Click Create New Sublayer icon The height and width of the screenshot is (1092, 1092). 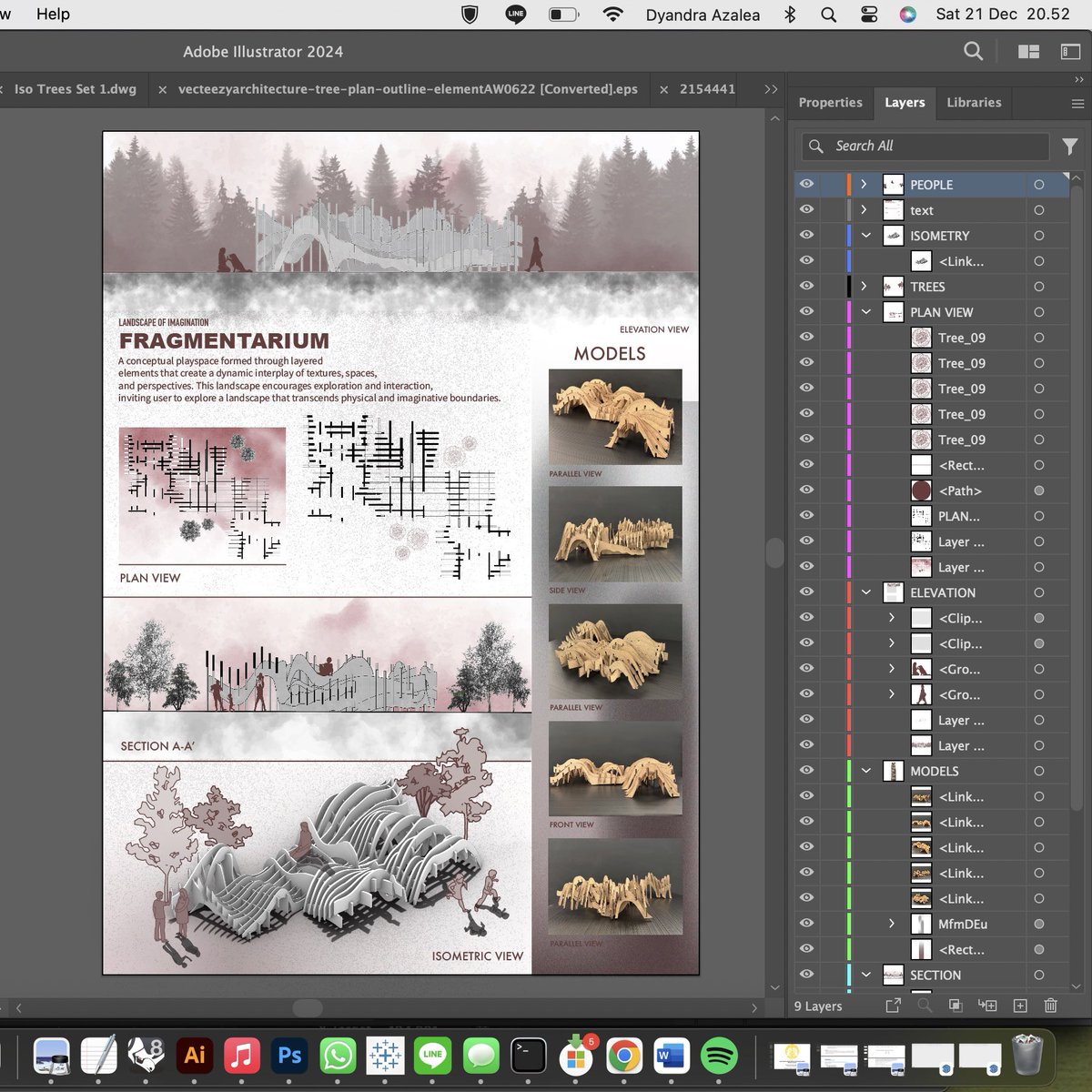point(987,1006)
